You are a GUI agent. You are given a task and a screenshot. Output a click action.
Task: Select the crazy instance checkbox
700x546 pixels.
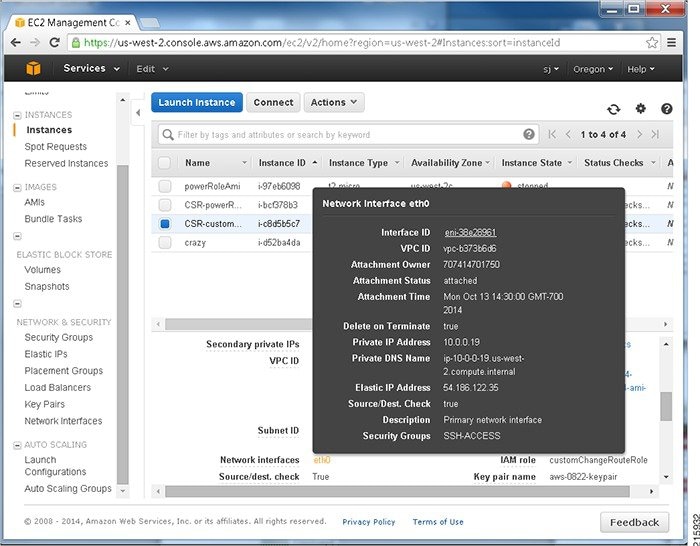coord(165,242)
